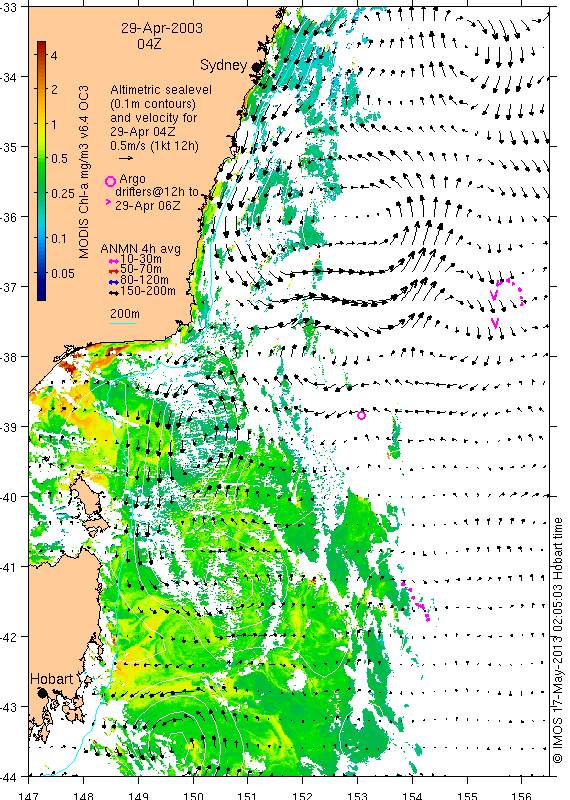The image size is (570, 800).
Task: Click the "153" longitude axis label
Action: click(x=357, y=795)
